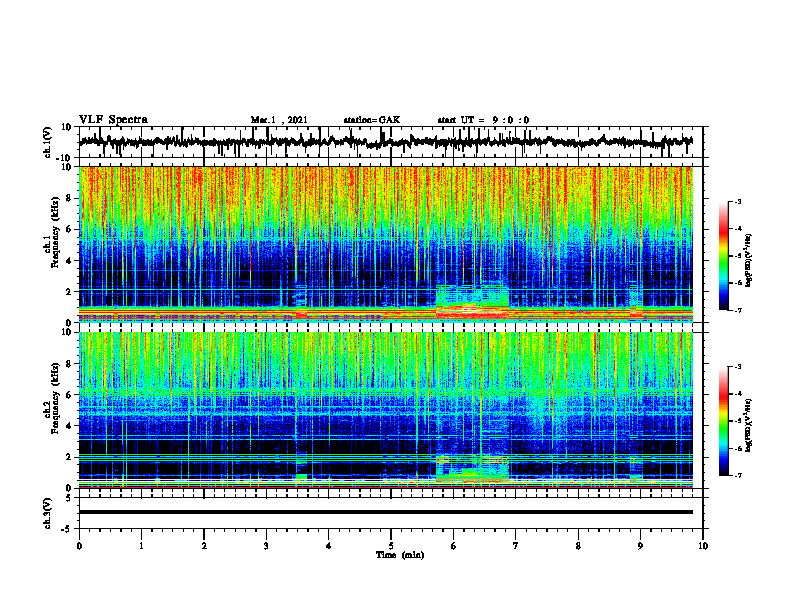Click time-axis tick label "6"

pyautogui.click(x=454, y=546)
